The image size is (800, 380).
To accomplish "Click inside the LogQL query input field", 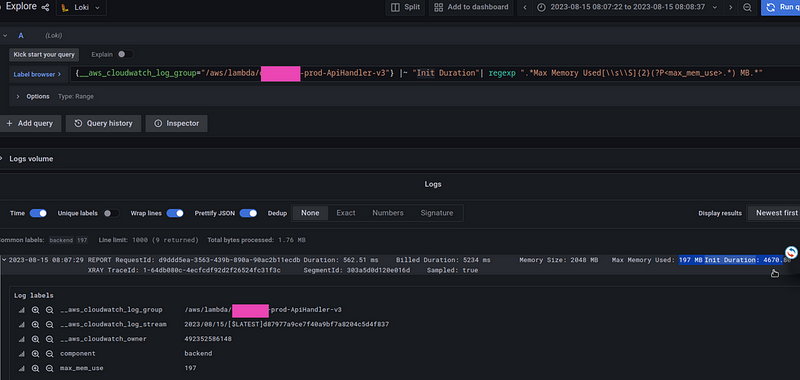I will point(434,73).
